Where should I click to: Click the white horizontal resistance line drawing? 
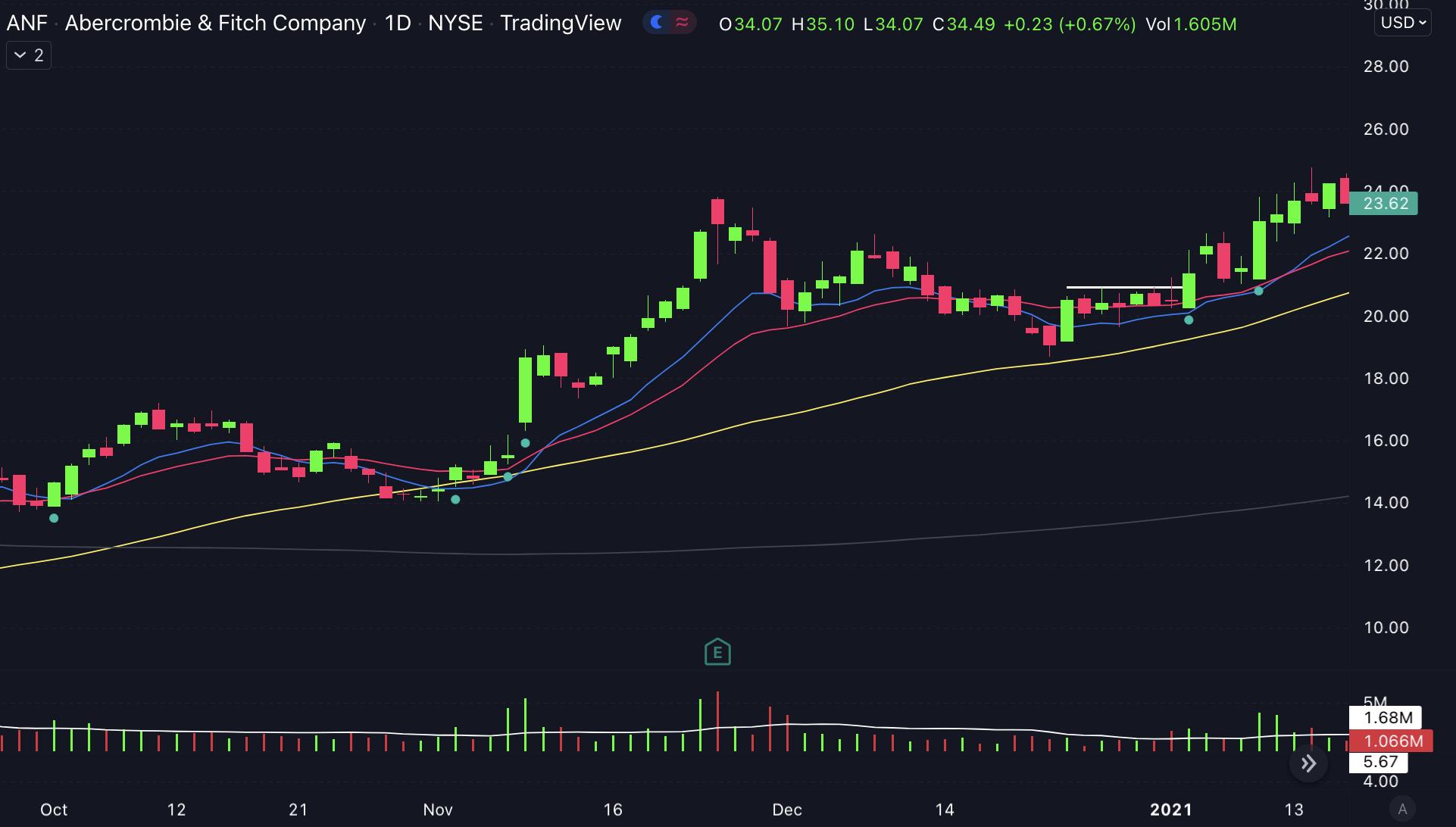(x=1123, y=287)
